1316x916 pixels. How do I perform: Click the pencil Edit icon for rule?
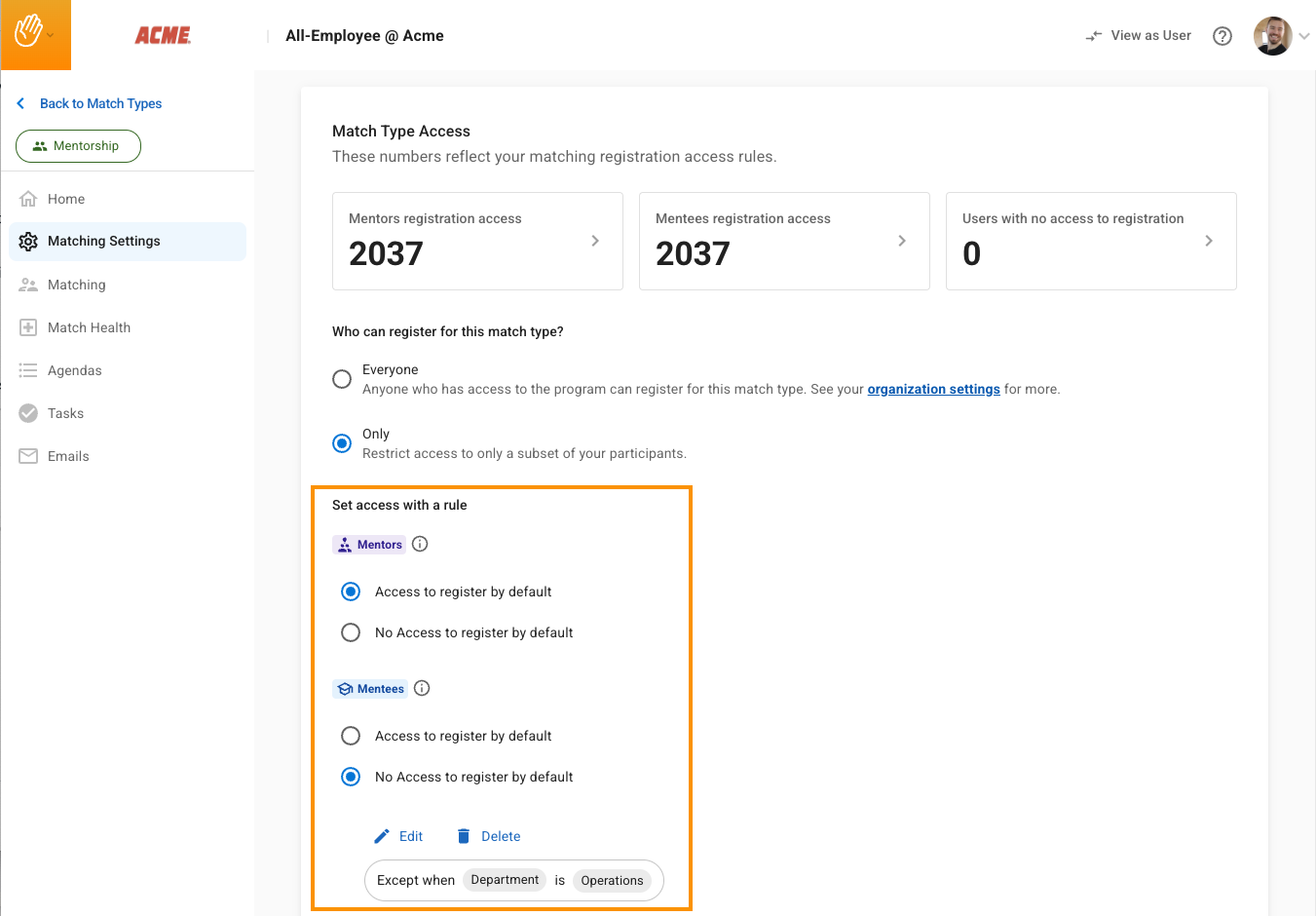382,836
